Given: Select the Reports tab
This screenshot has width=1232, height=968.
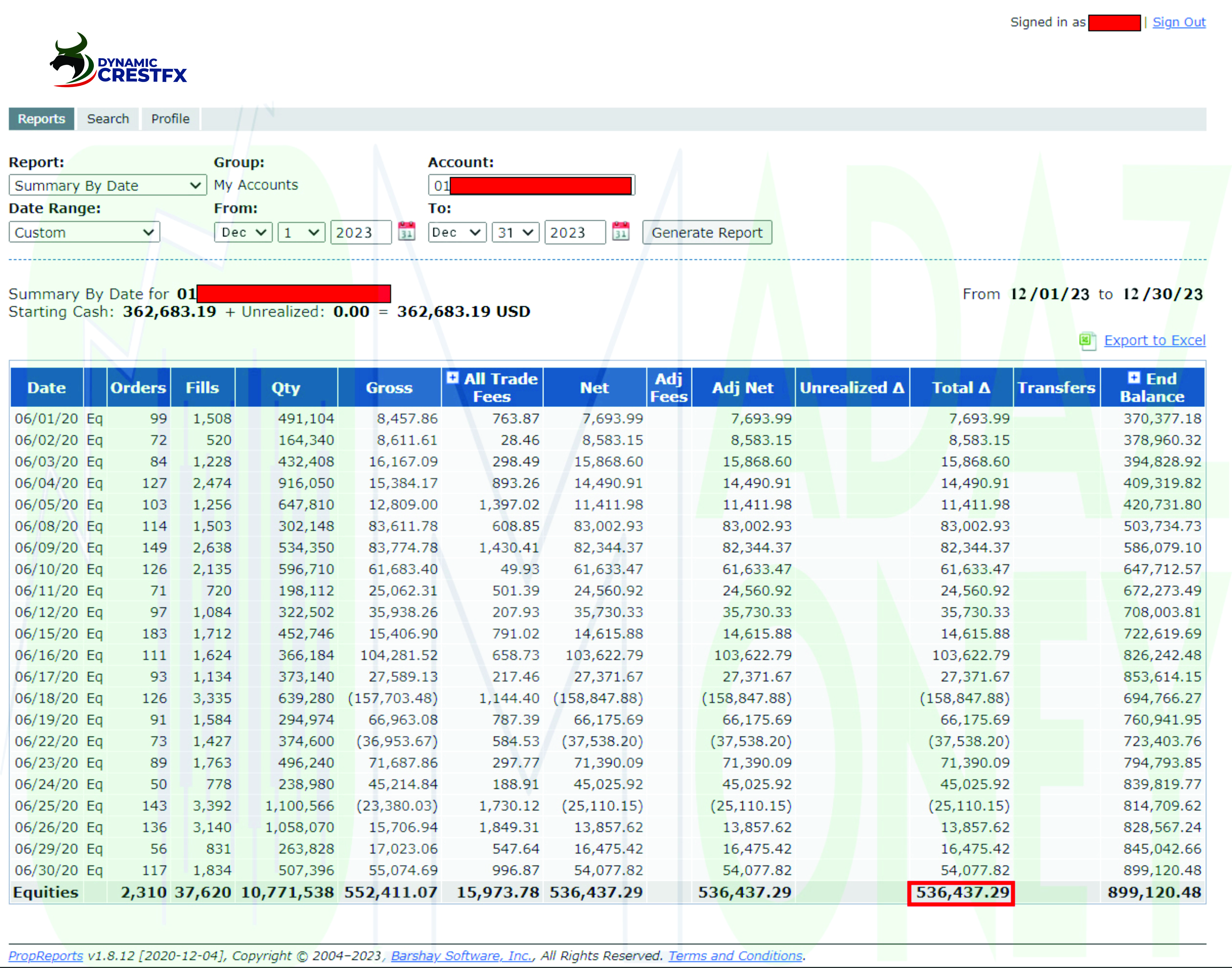Looking at the screenshot, I should (41, 119).
